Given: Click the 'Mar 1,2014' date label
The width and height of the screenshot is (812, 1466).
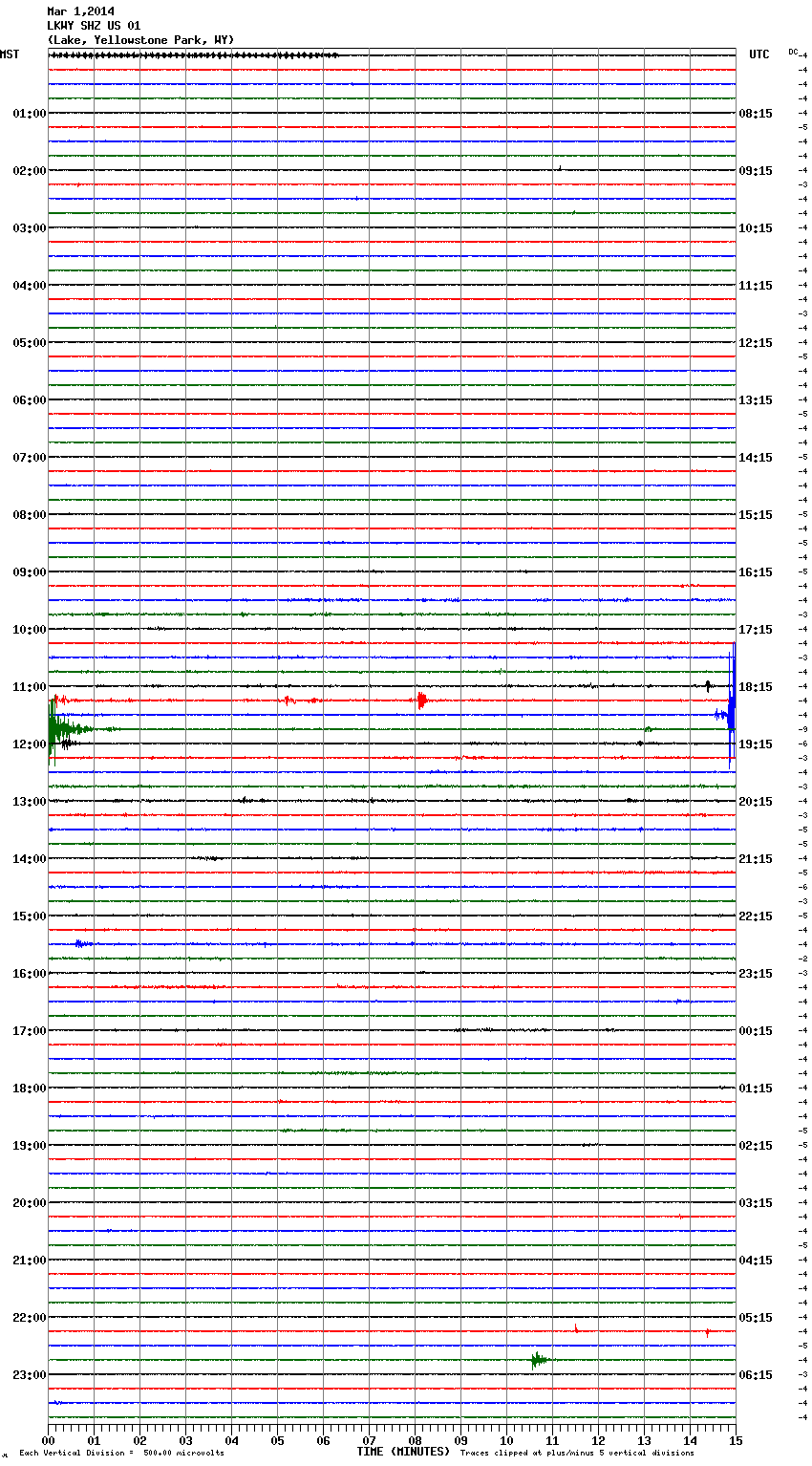Looking at the screenshot, I should point(80,11).
